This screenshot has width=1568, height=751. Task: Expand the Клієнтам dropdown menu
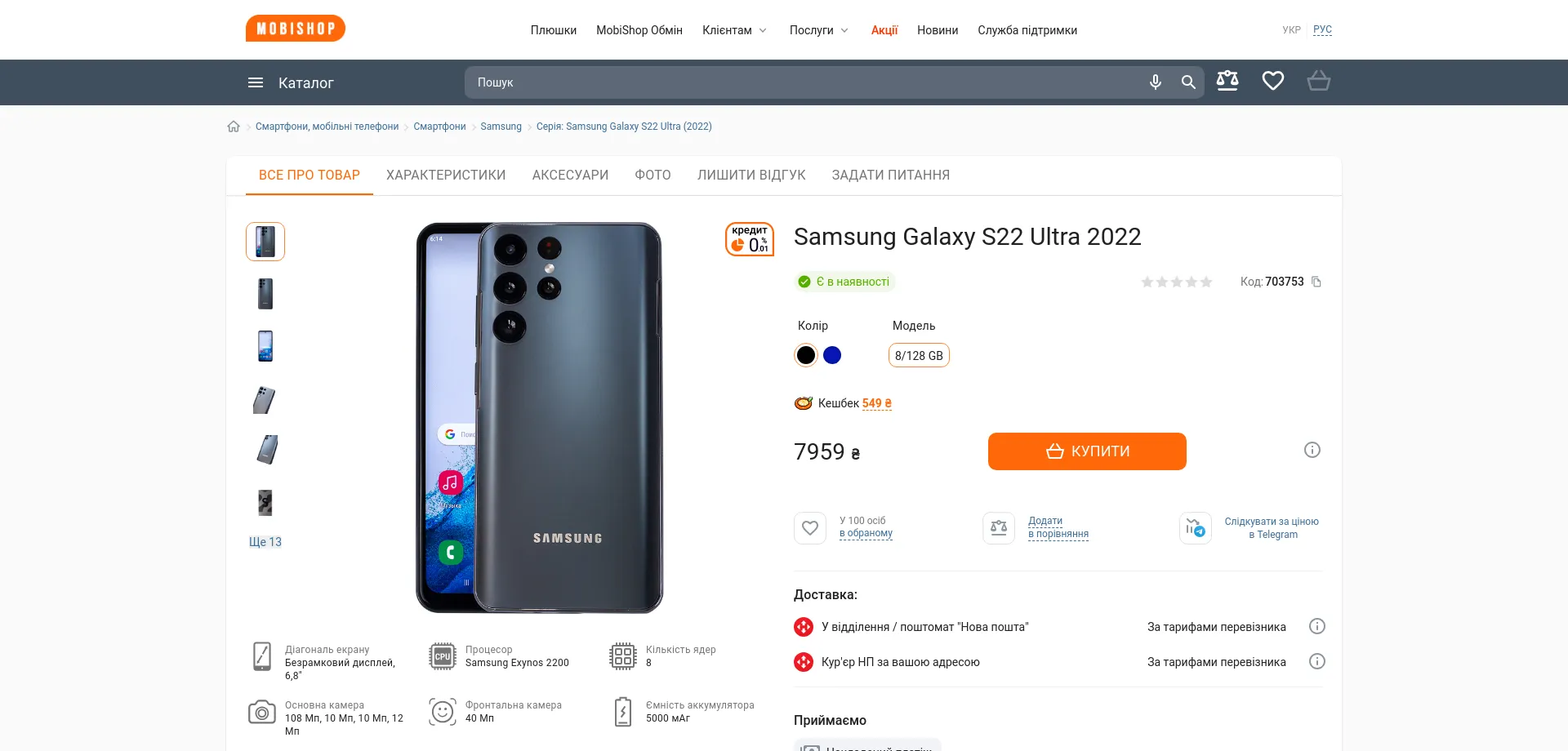point(734,30)
